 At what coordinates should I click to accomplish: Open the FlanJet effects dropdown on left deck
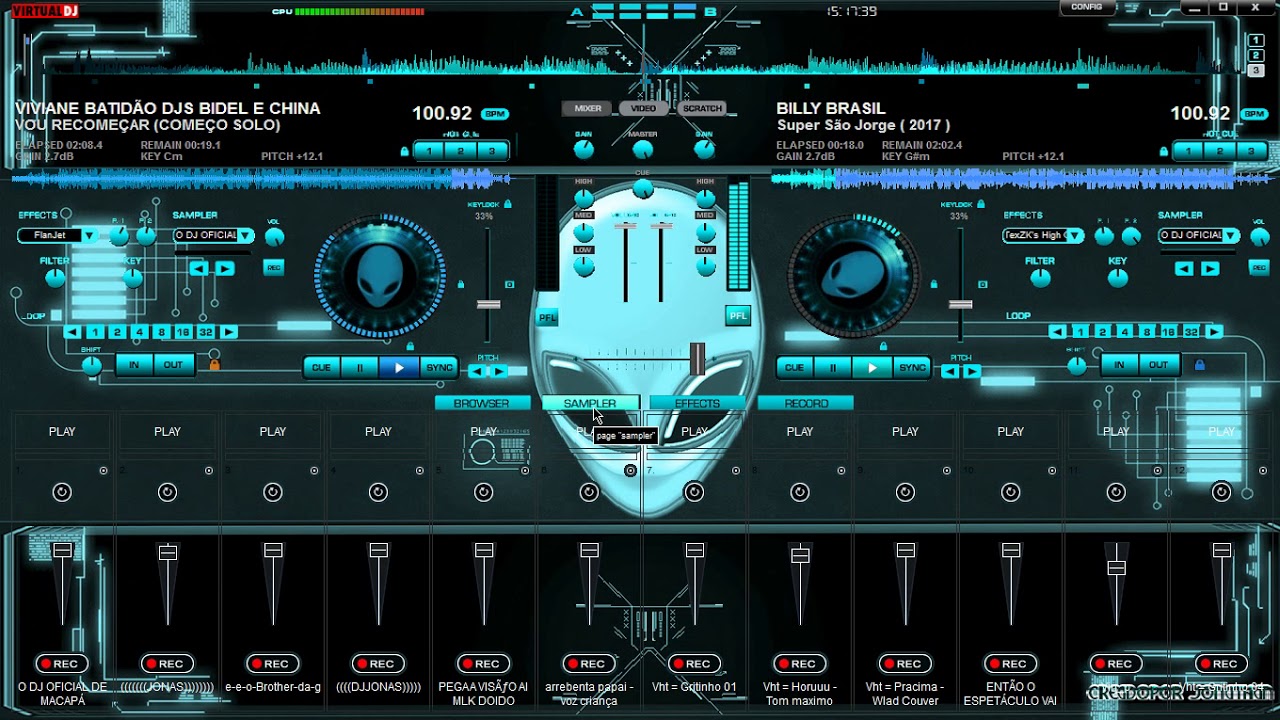[90, 236]
